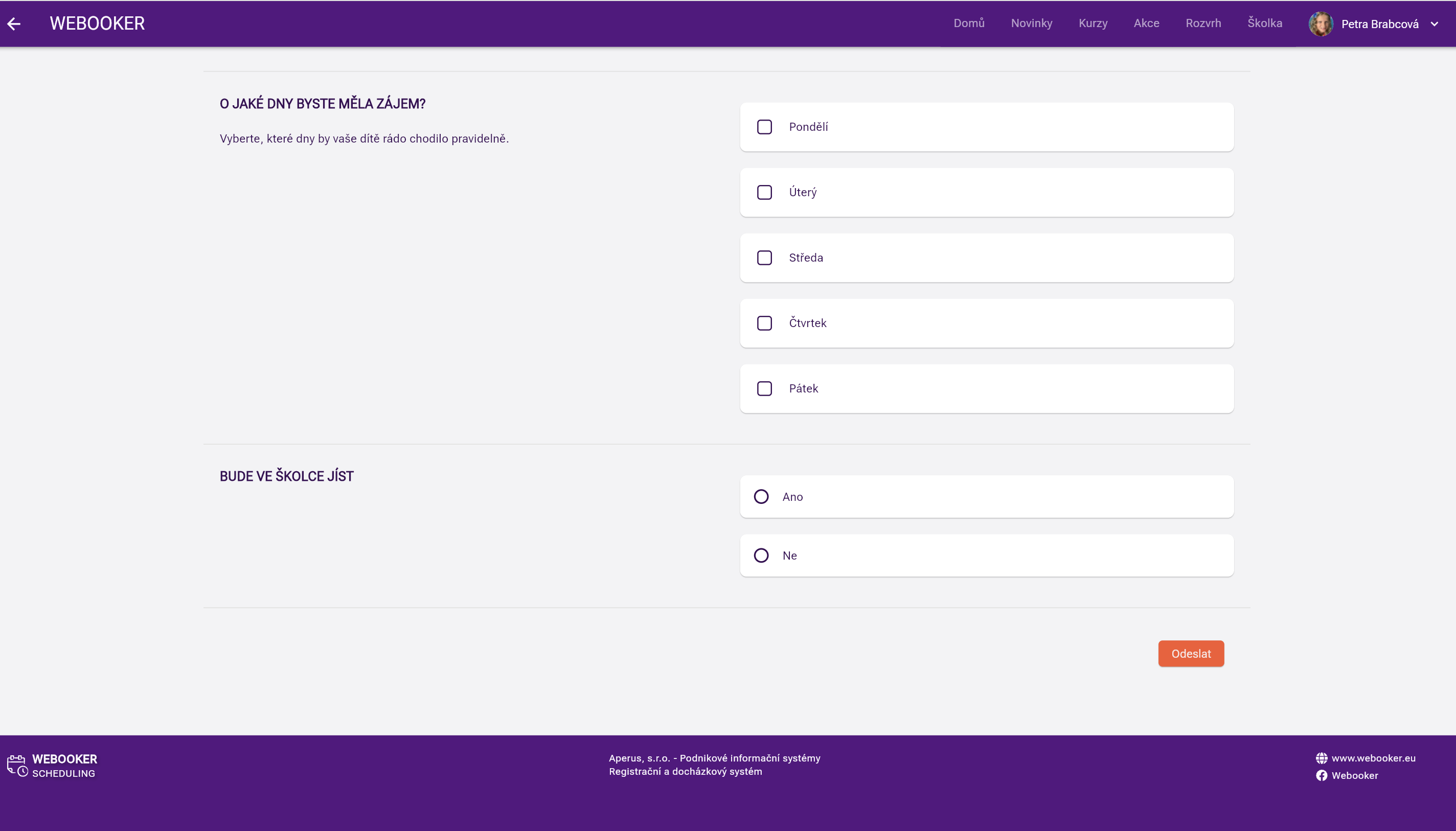
Task: Open the Školka menu item
Action: (1264, 24)
